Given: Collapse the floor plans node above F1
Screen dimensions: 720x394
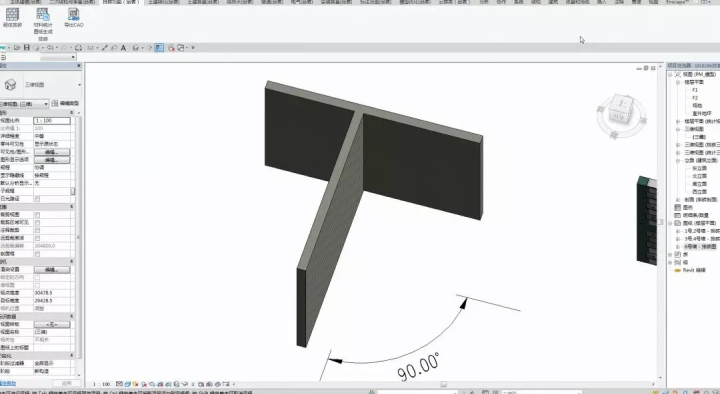Looking at the screenshot, I should (x=678, y=82).
